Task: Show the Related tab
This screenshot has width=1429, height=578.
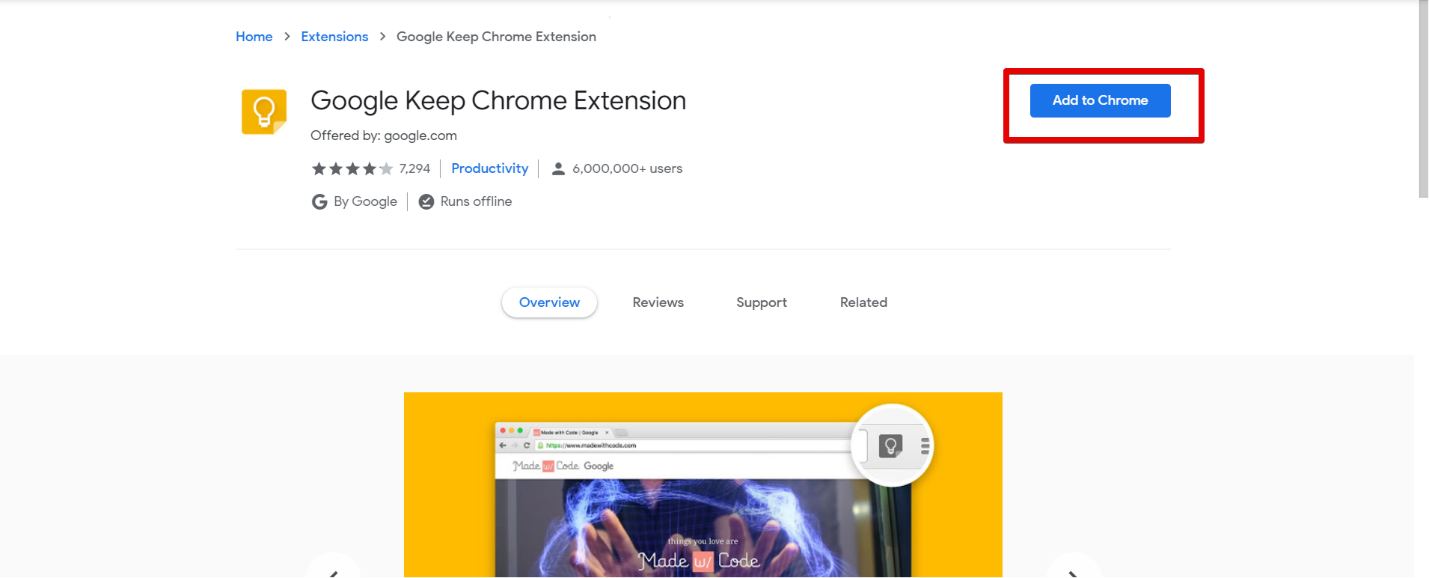Action: 864,302
